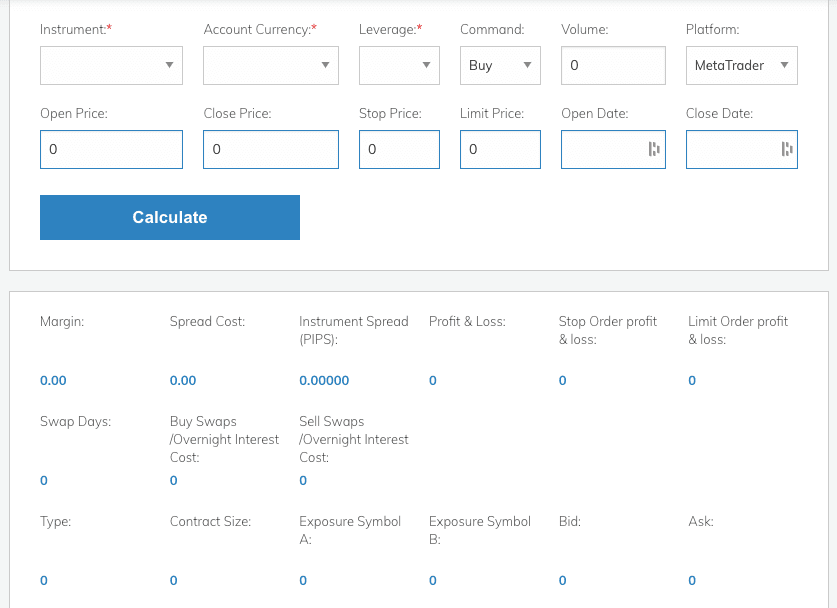
Task: Focus the Limit Price field
Action: [500, 149]
